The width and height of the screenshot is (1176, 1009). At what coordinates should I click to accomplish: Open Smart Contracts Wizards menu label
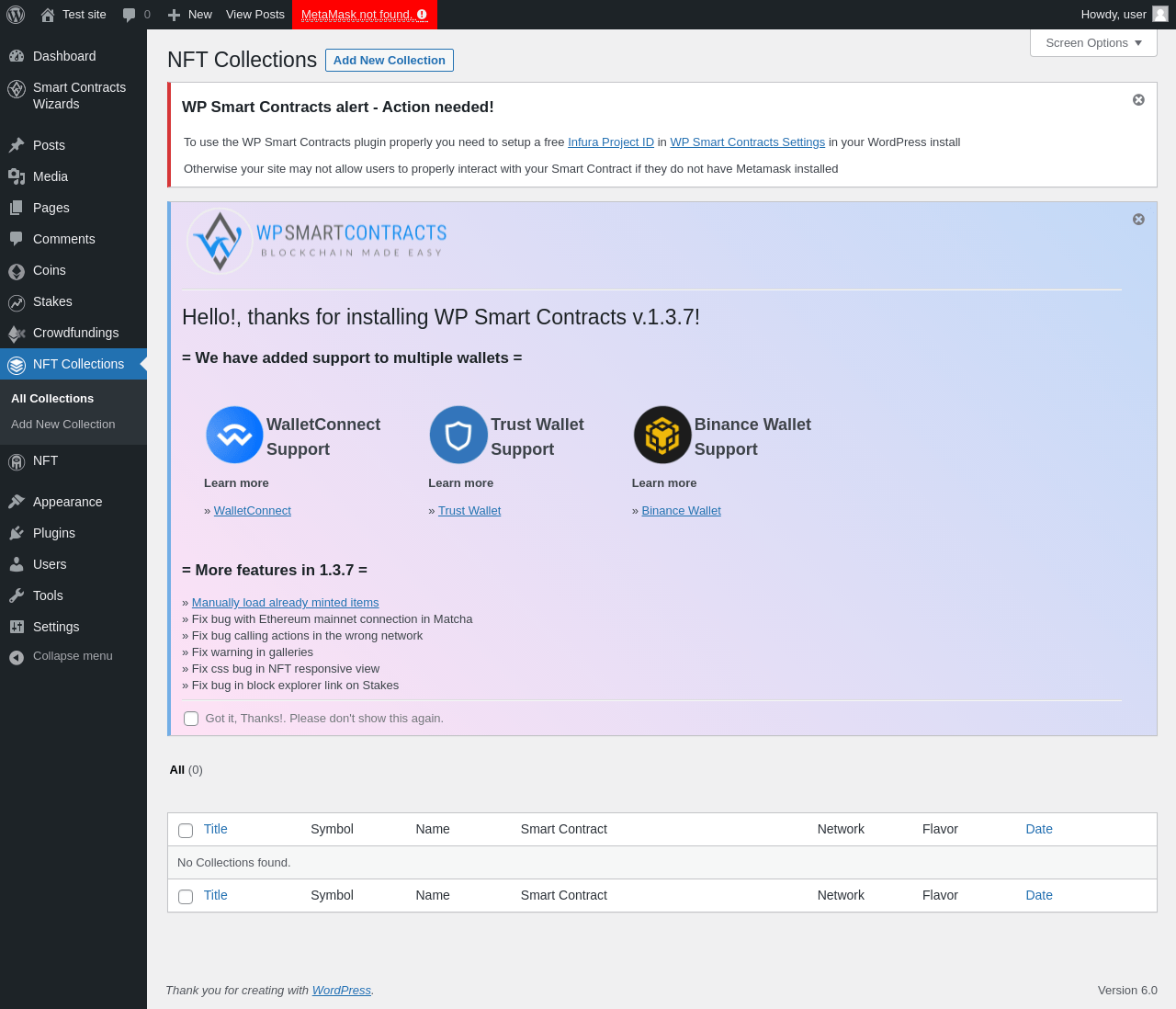point(79,96)
